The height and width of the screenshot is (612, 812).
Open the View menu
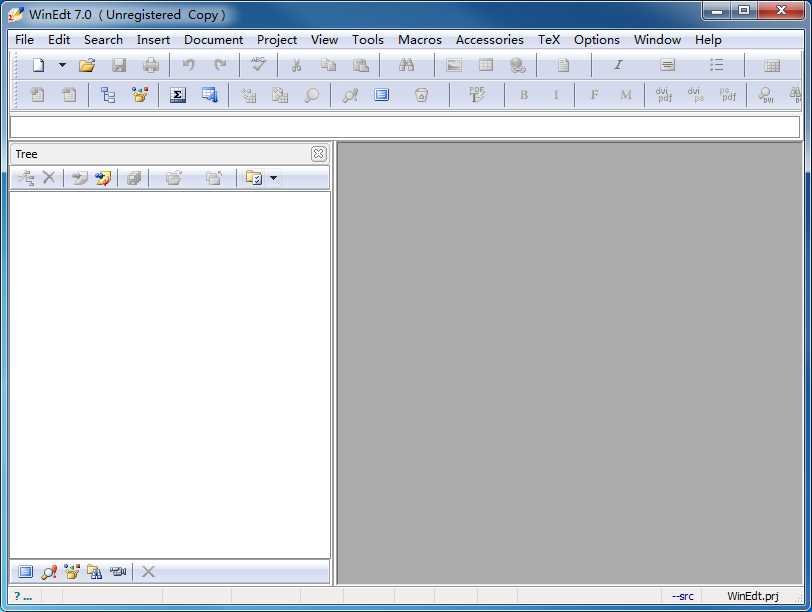point(324,40)
